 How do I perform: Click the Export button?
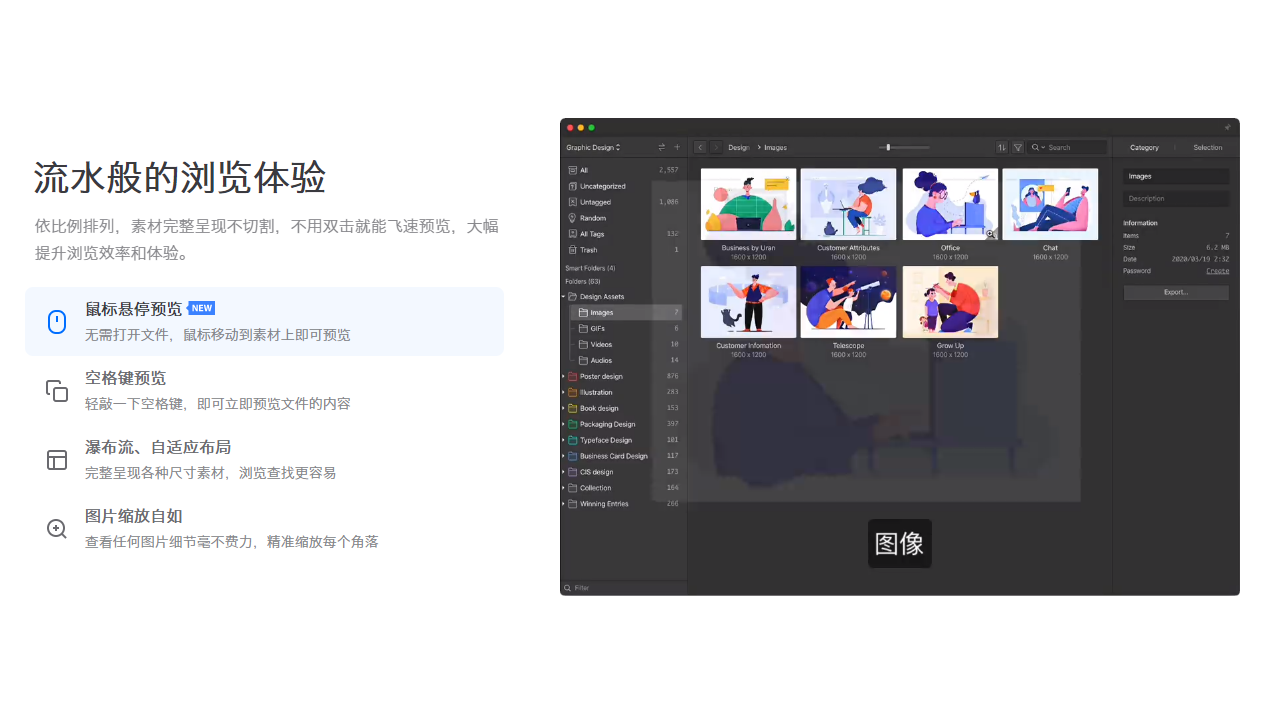point(1176,292)
